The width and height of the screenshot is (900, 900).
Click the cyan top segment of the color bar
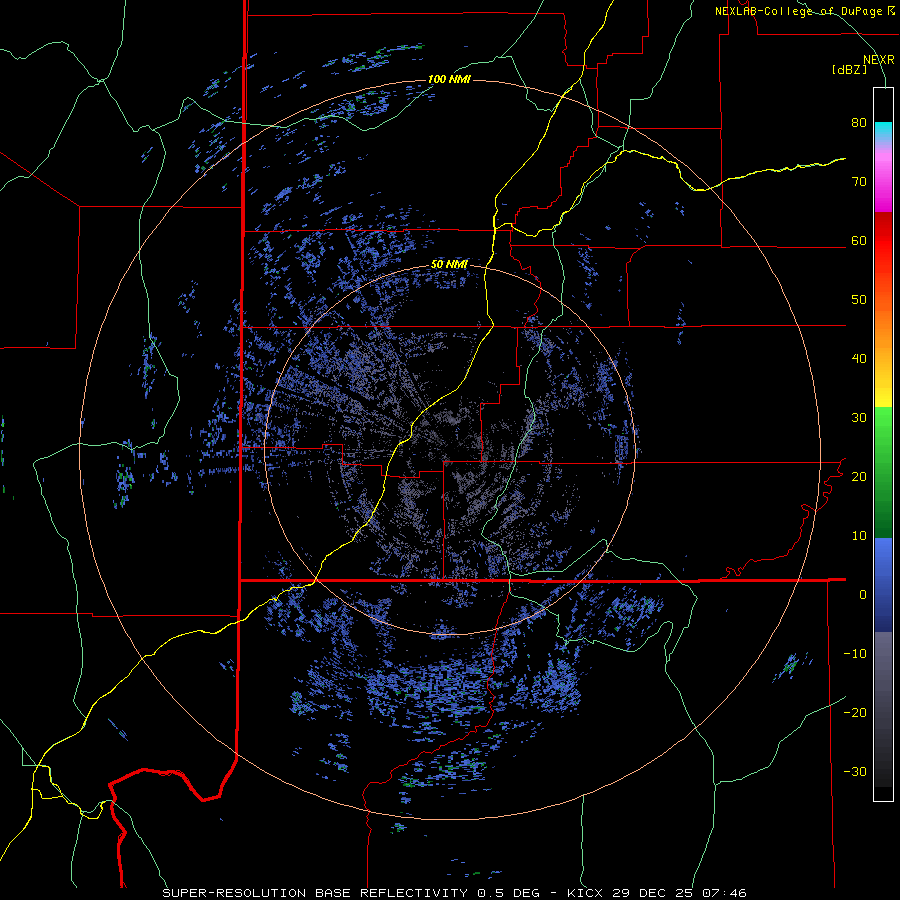click(x=883, y=131)
